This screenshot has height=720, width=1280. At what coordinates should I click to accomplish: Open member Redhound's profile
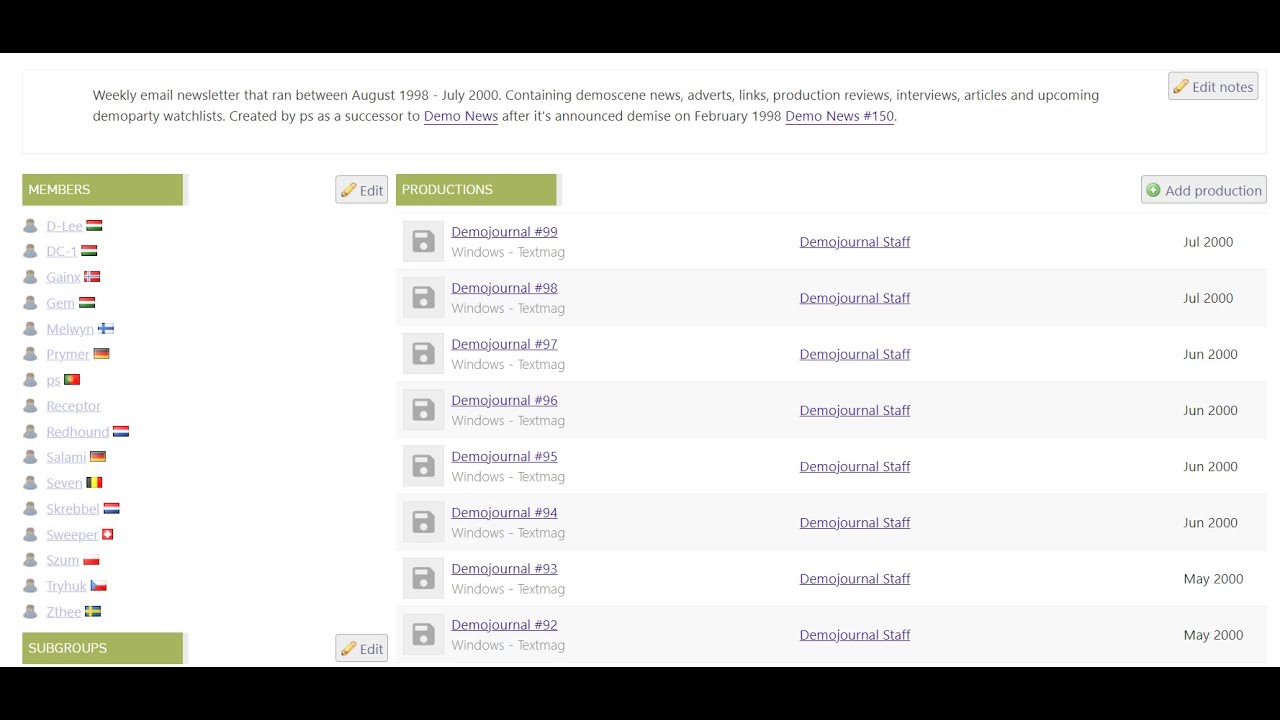[x=77, y=432]
